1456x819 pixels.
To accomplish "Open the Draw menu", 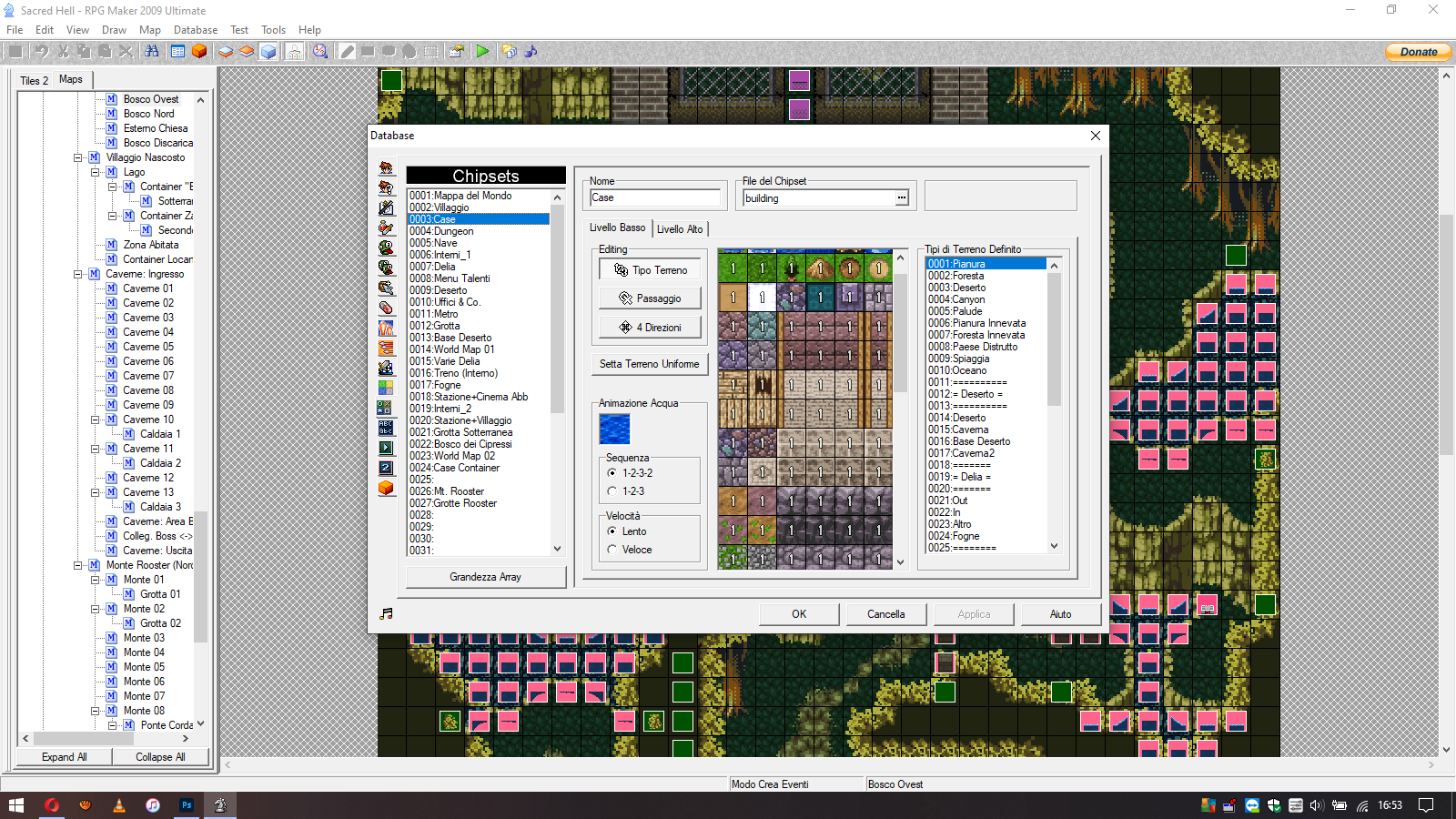I will pos(114,30).
